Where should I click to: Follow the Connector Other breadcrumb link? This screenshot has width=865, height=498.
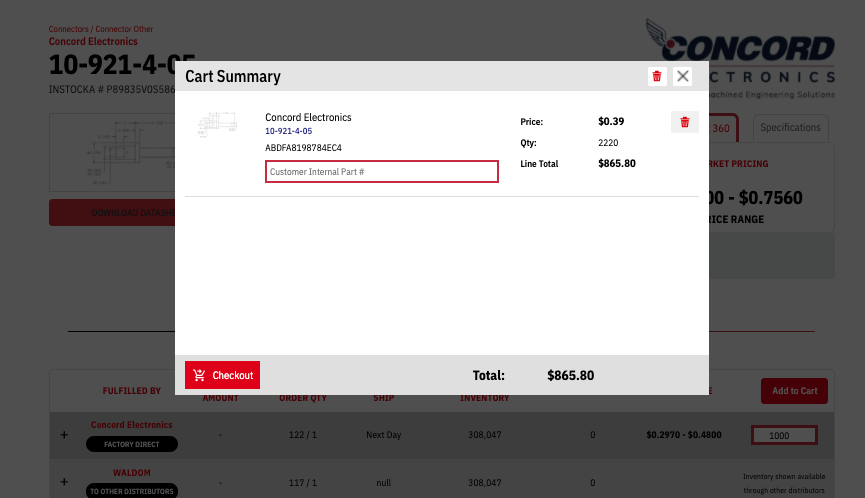click(124, 29)
